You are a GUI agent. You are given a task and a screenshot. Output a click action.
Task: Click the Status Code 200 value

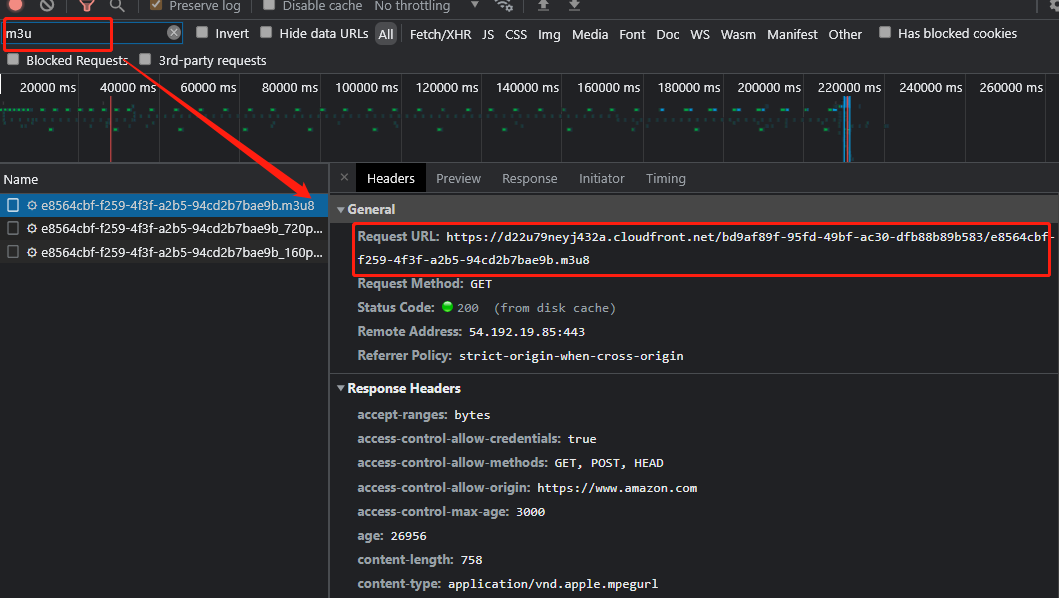(x=468, y=308)
